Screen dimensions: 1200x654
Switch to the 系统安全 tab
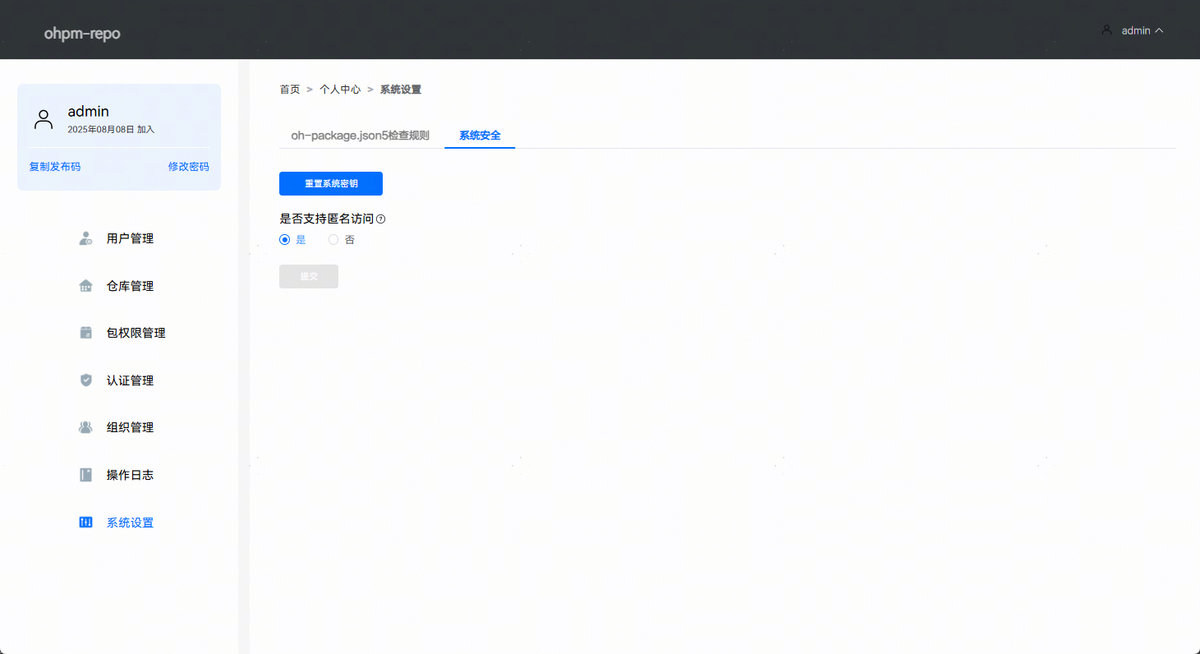point(480,135)
